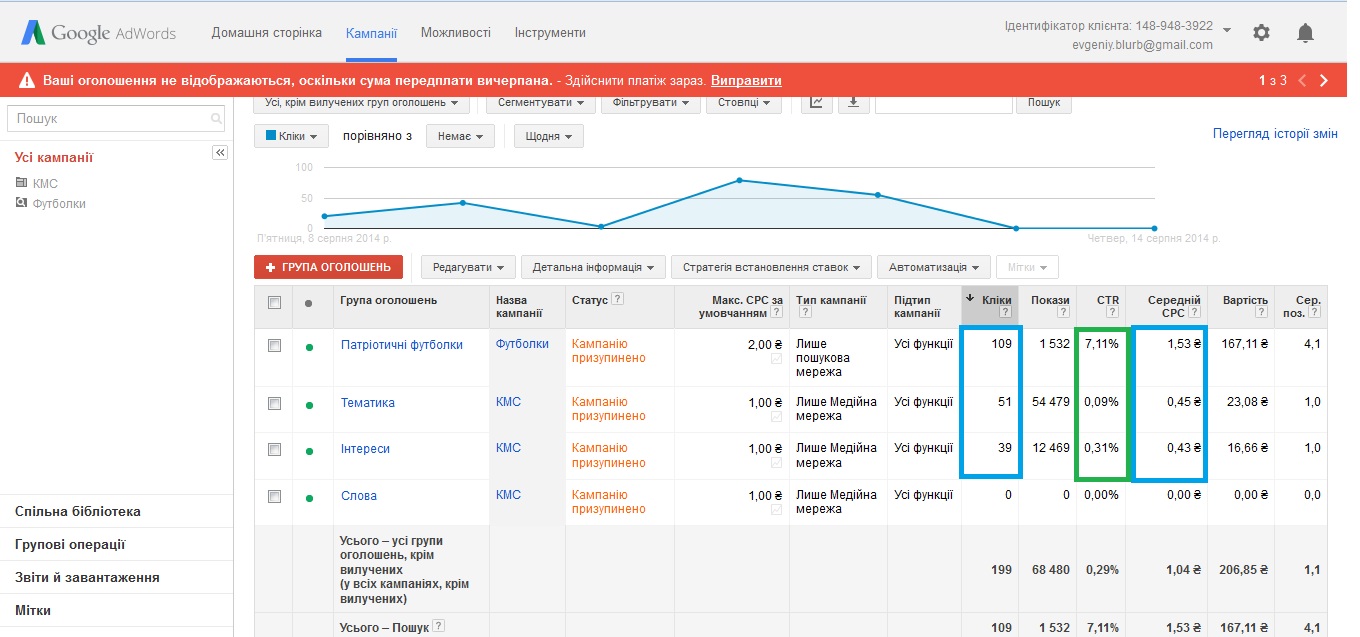Viewport: 1360px width, 637px height.
Task: Open the ad group filter dropdown
Action: pos(362,102)
